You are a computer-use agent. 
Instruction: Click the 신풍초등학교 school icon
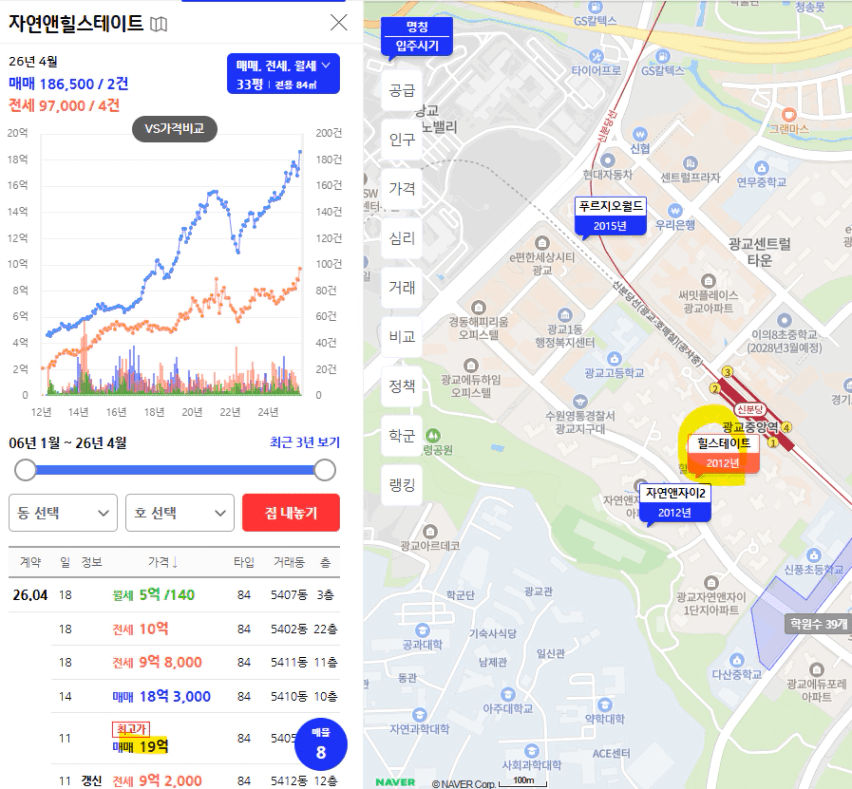(x=813, y=555)
